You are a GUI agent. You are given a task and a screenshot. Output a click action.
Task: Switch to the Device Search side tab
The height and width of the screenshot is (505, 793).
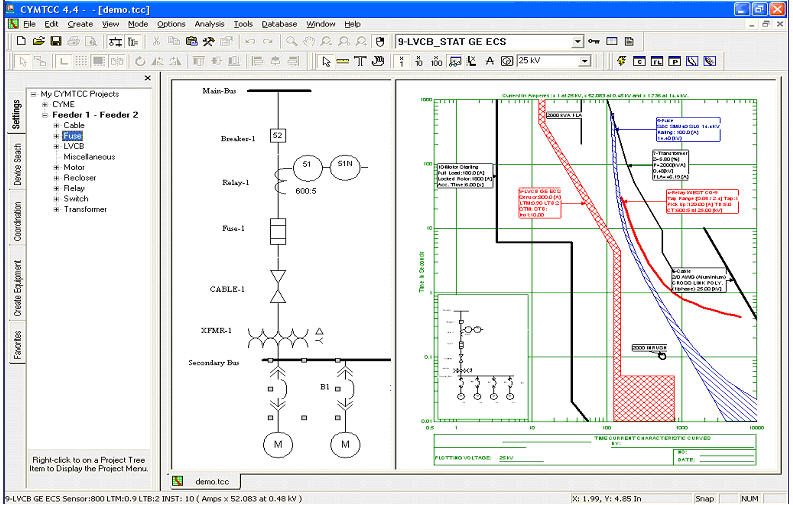coord(18,164)
